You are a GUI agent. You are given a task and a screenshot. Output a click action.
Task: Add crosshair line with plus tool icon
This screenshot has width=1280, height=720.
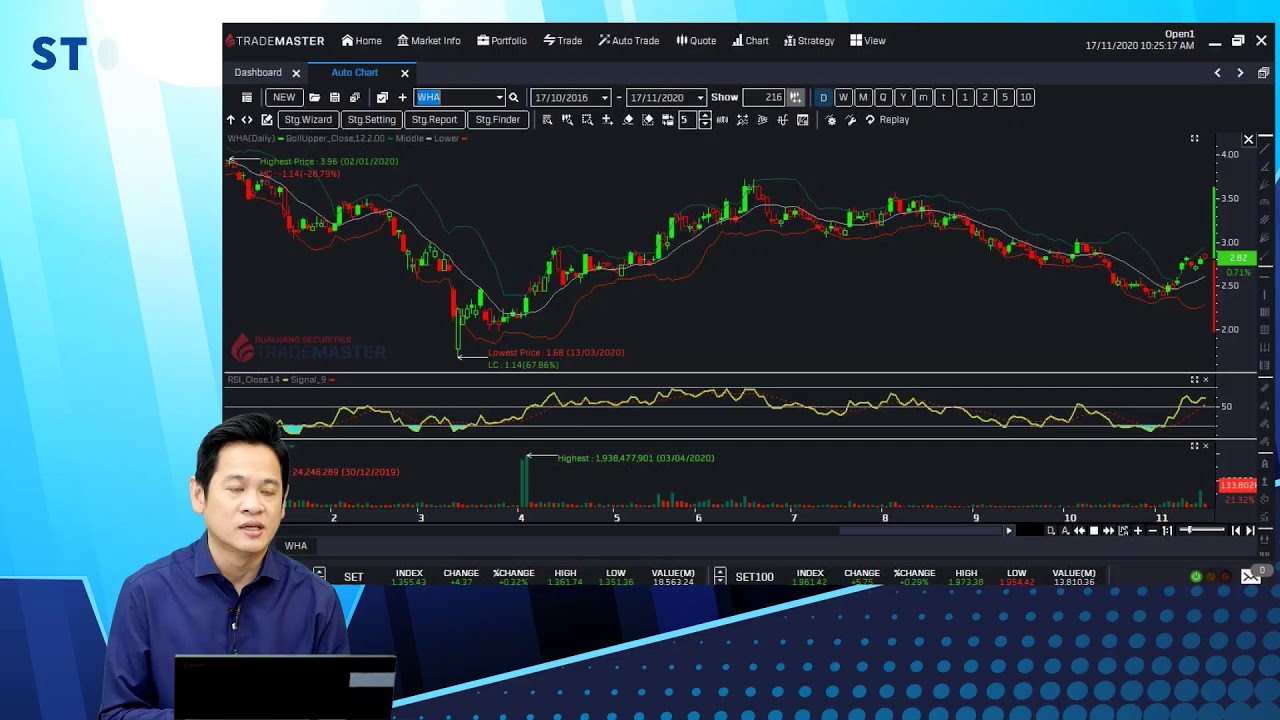pyautogui.click(x=607, y=119)
